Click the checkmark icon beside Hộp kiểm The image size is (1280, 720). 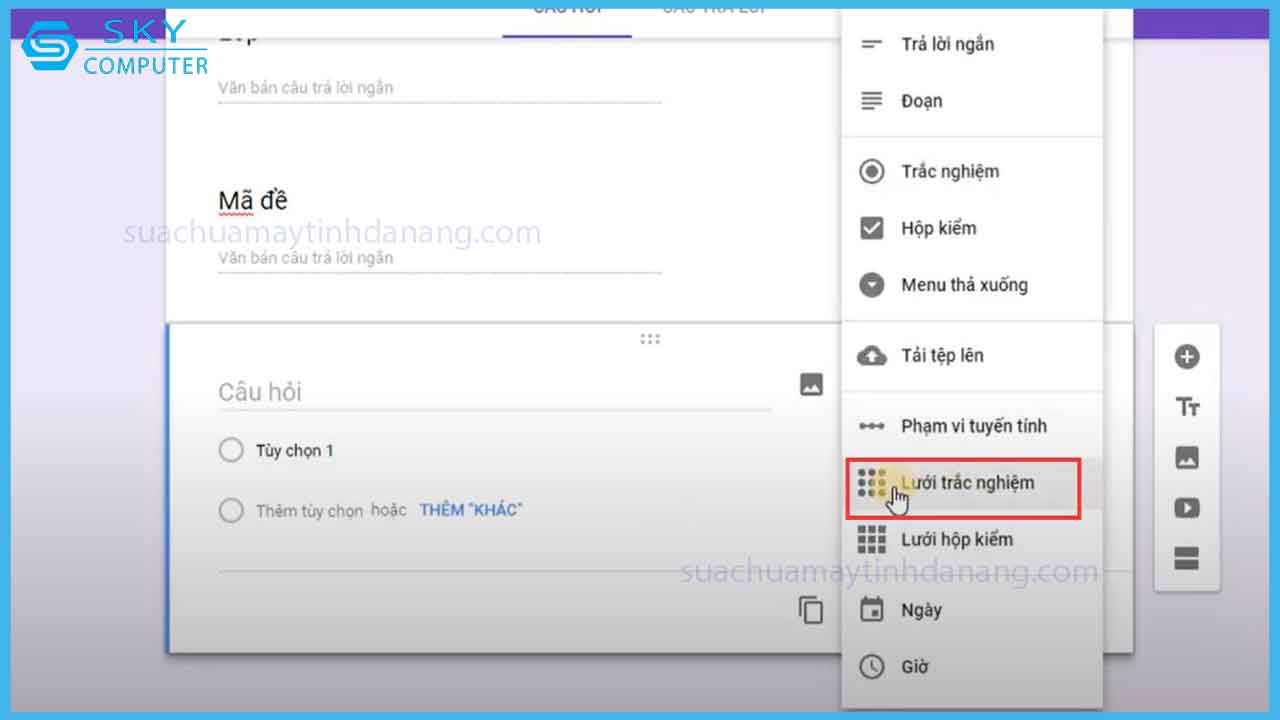872,228
